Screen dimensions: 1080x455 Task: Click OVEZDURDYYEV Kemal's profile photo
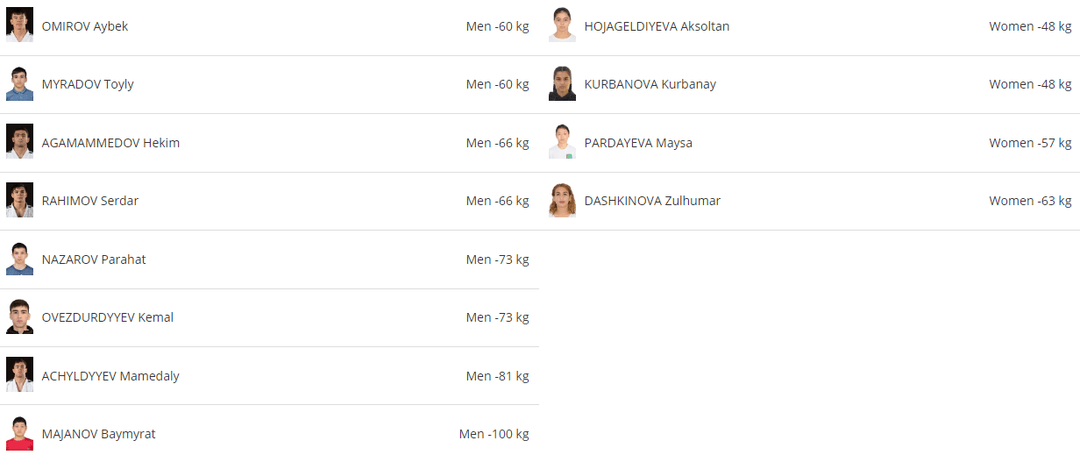[x=20, y=317]
